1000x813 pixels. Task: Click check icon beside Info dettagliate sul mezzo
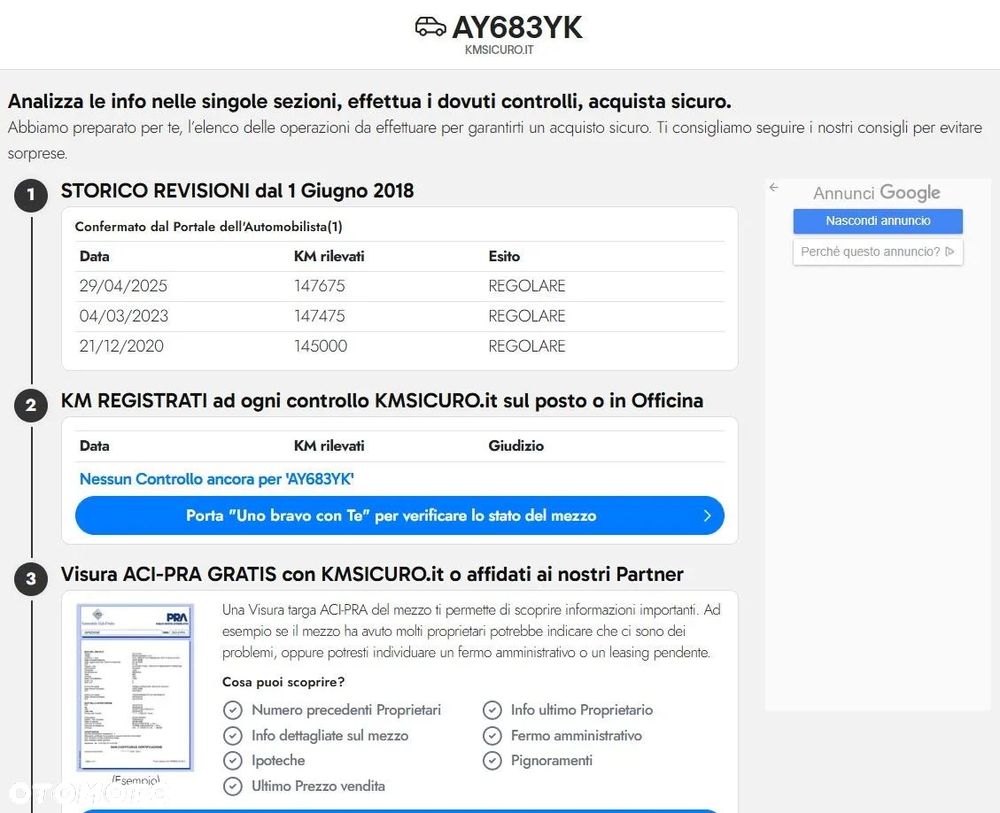point(233,736)
